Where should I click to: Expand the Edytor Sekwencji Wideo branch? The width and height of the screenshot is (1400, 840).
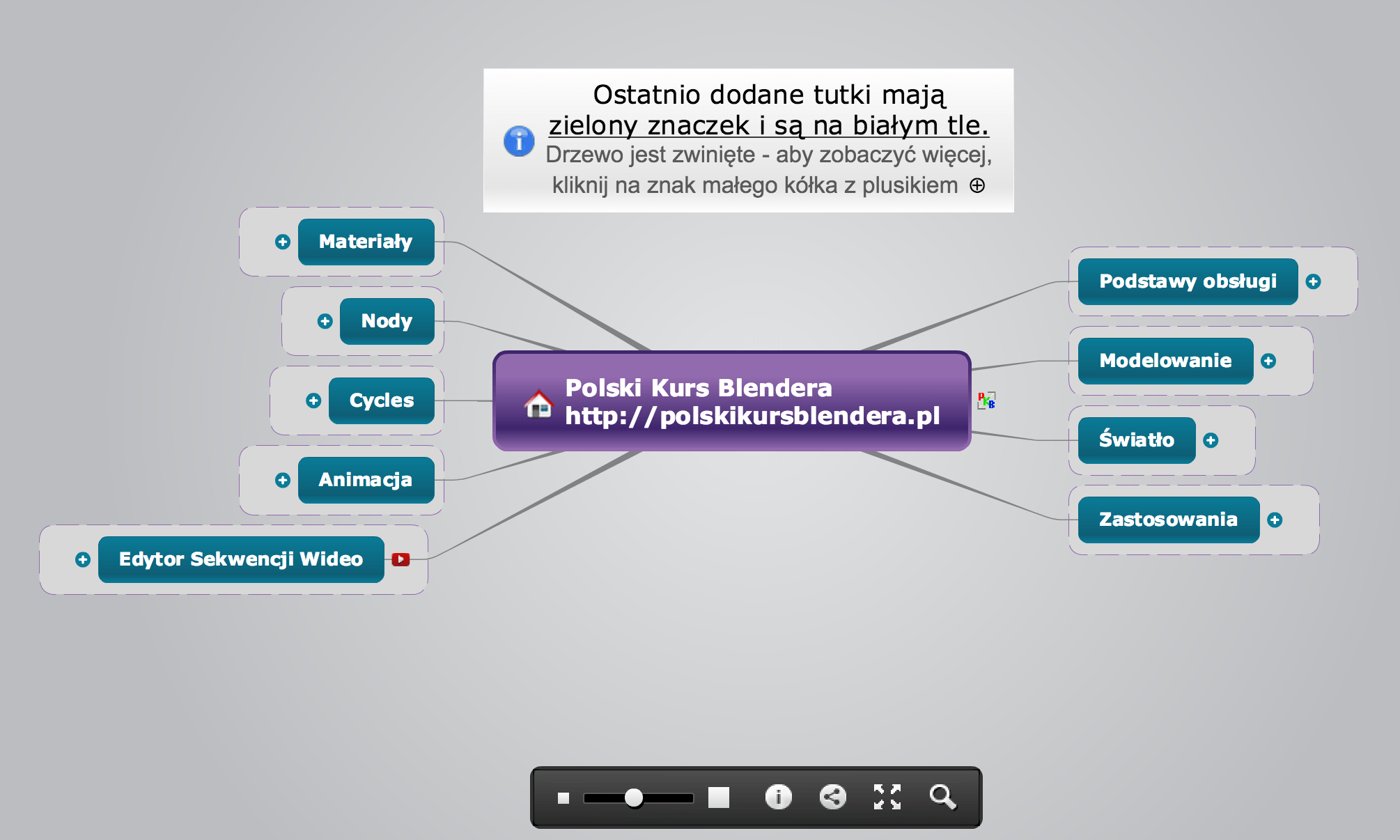82,559
